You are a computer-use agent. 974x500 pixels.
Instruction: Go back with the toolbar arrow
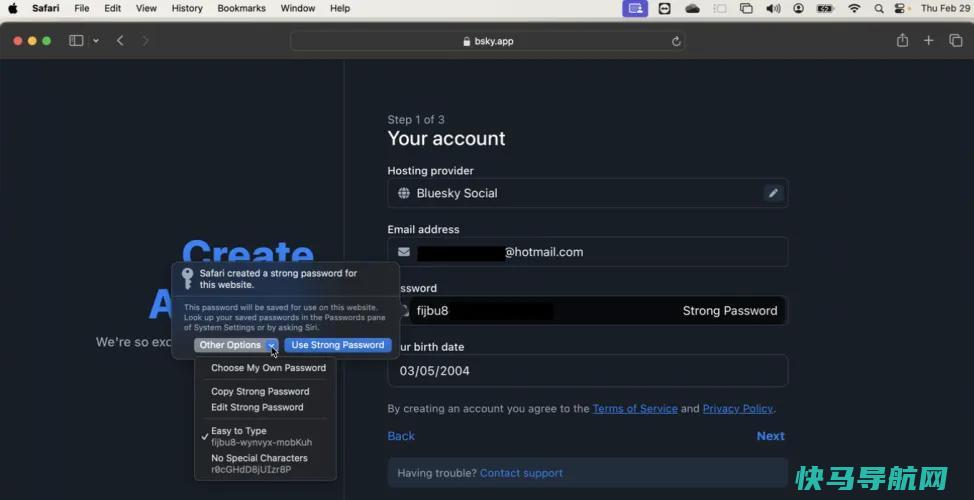(x=121, y=40)
